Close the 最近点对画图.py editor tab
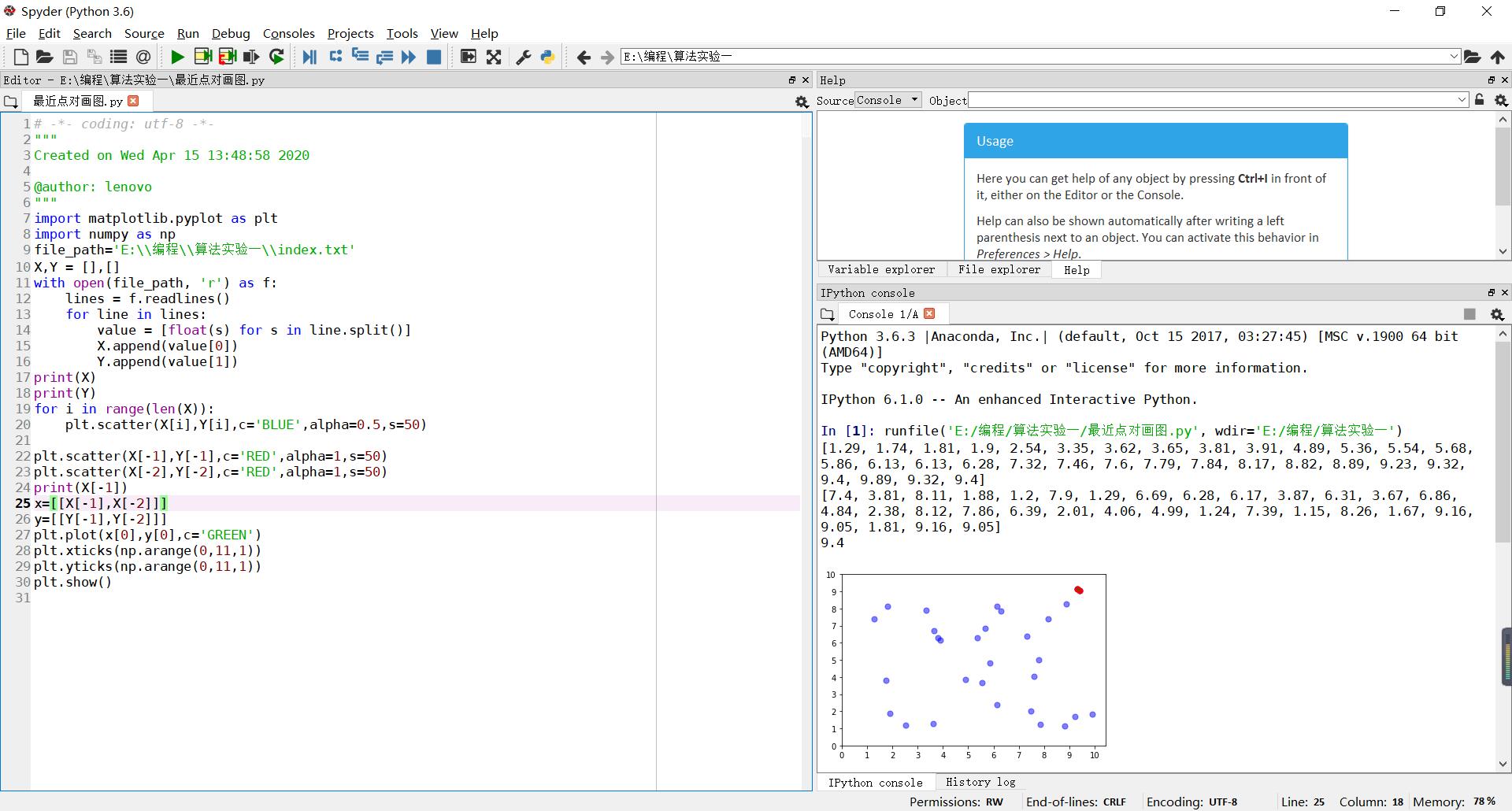Viewport: 1512px width, 811px height. click(133, 101)
